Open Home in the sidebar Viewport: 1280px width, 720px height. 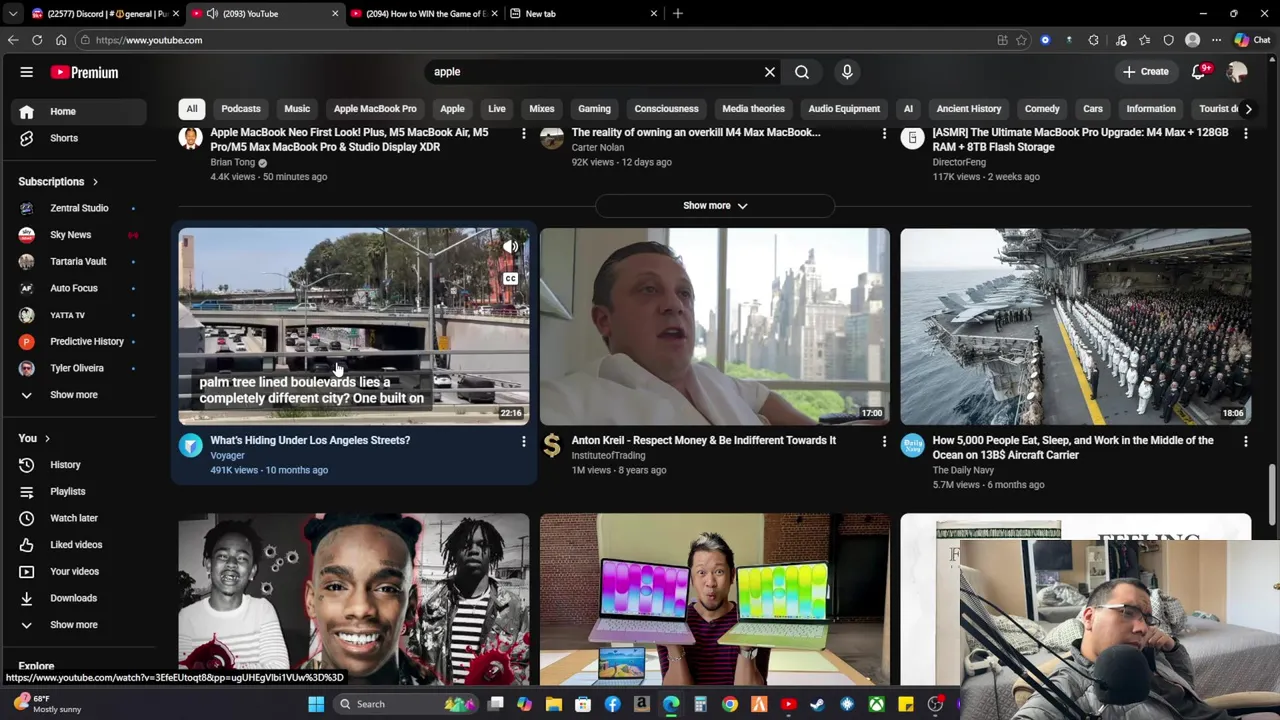[x=79, y=111]
